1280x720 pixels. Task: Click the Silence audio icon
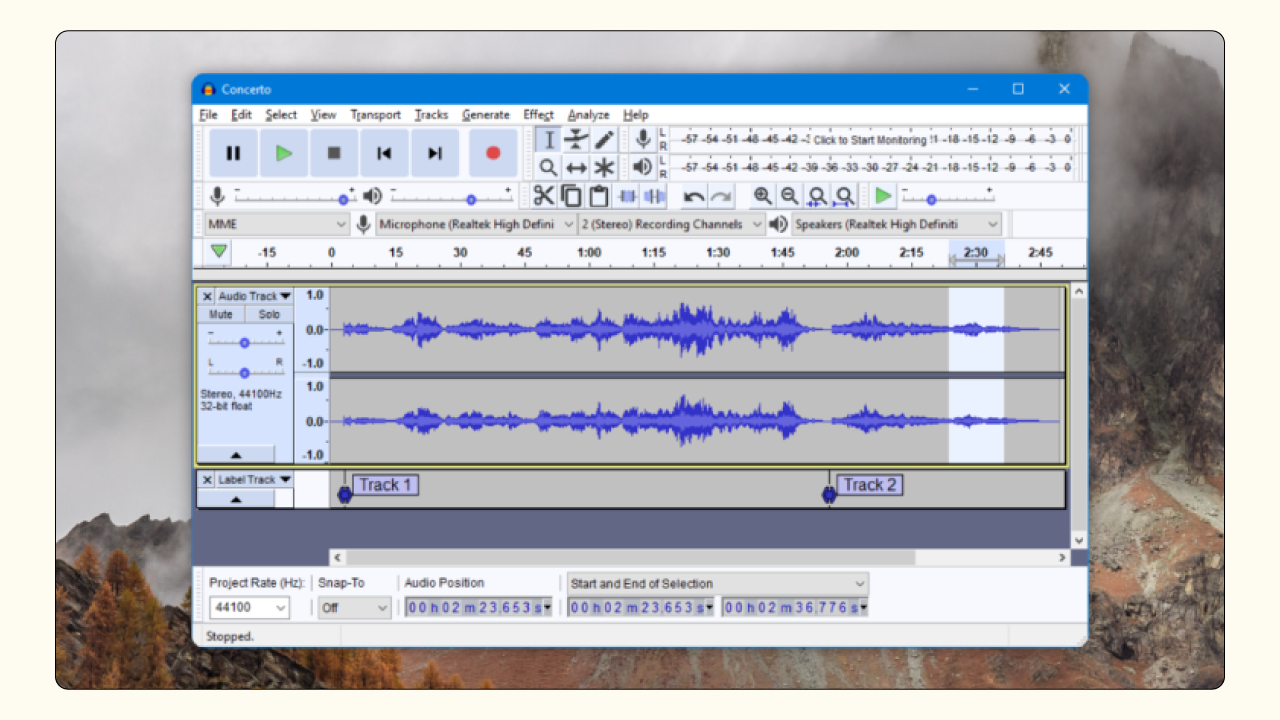pos(655,196)
